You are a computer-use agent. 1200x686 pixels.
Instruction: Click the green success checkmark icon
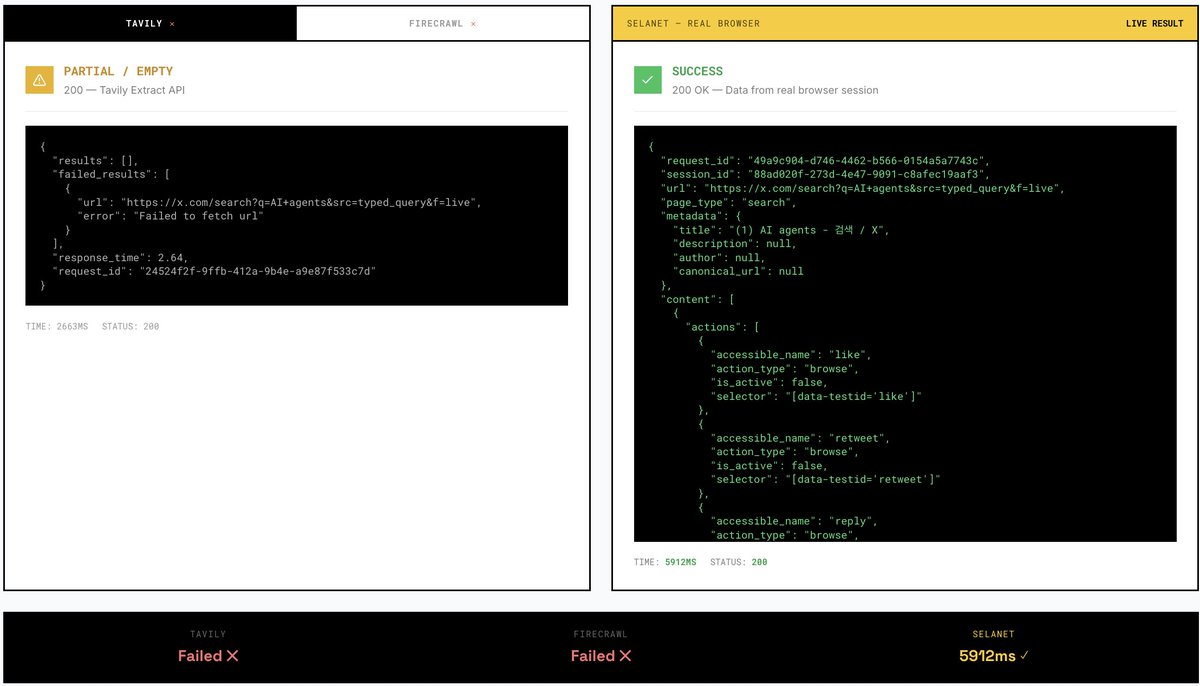648,80
